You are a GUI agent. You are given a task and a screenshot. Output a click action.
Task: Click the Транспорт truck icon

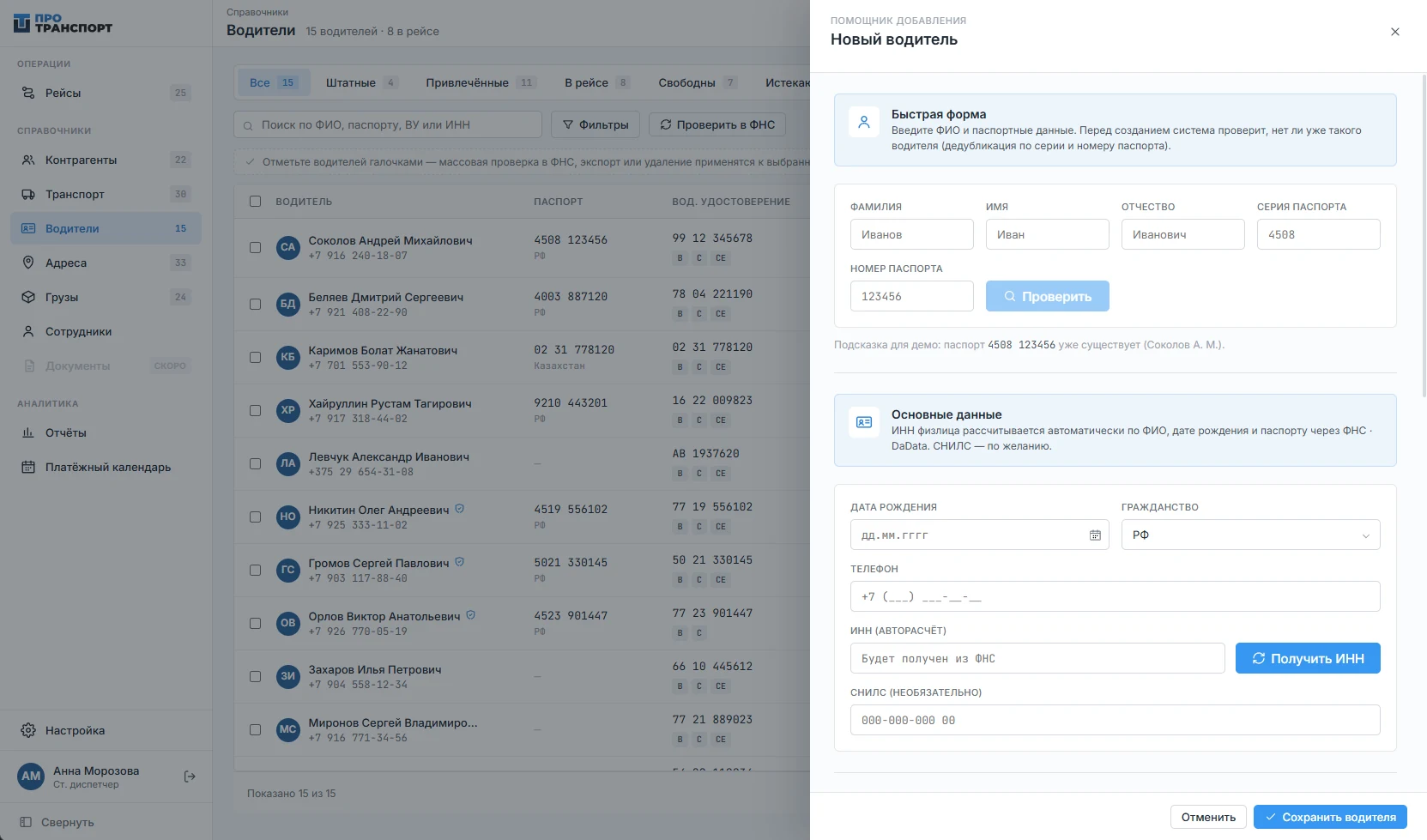pyautogui.click(x=28, y=194)
